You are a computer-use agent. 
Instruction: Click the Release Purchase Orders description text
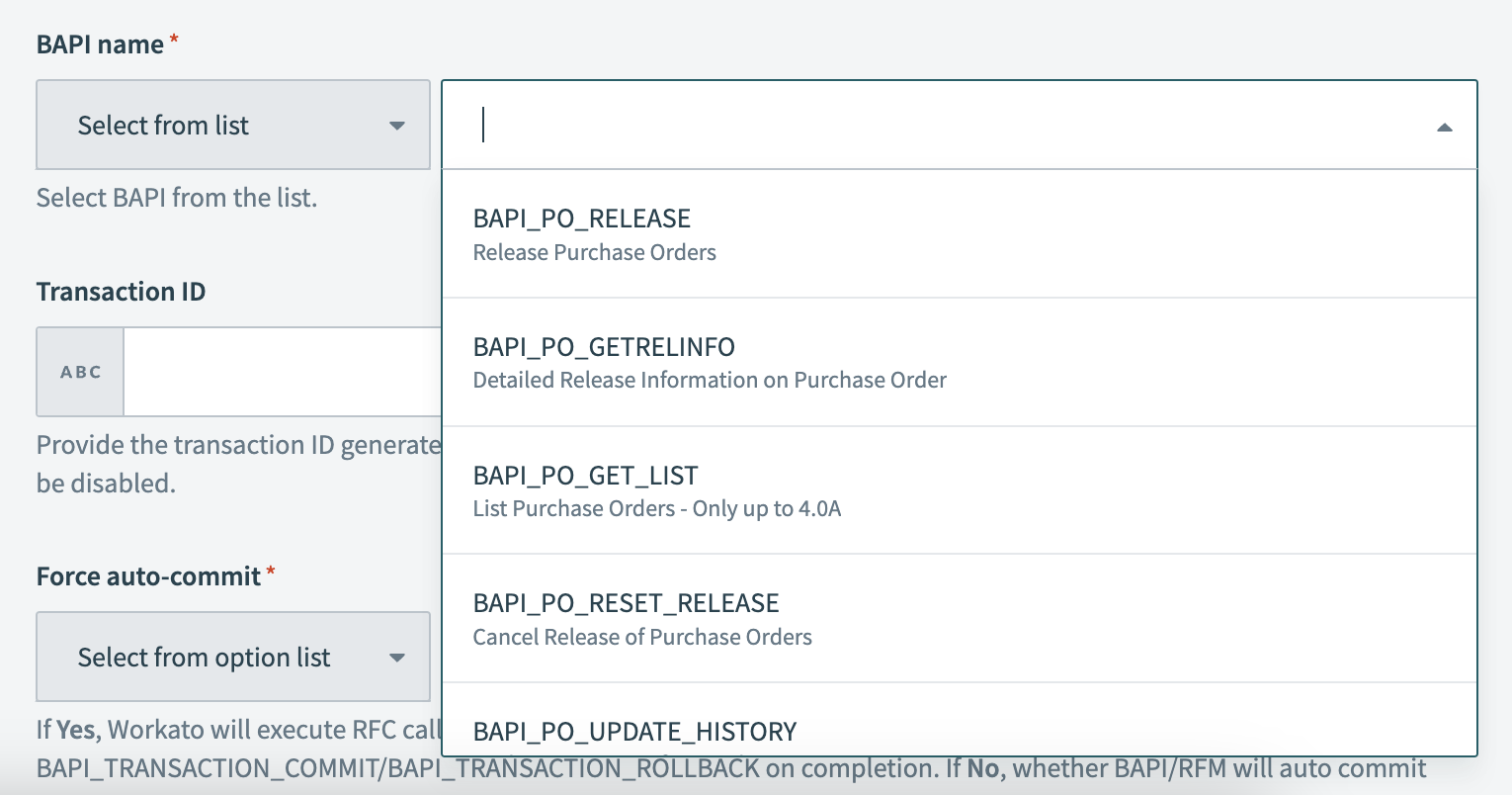click(594, 252)
